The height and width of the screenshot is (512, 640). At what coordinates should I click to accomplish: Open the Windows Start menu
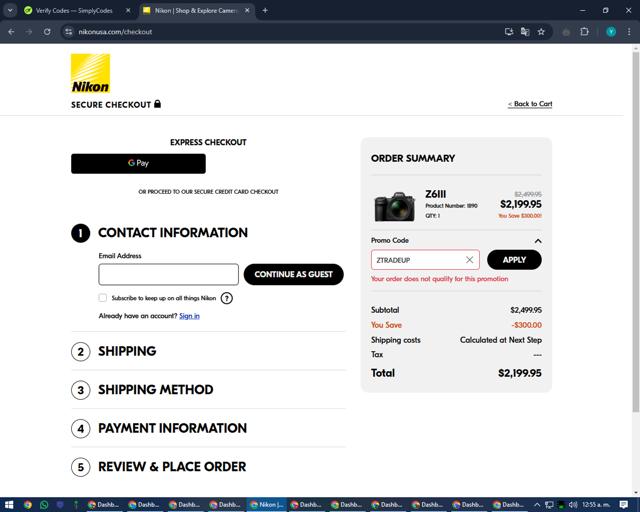(9, 505)
